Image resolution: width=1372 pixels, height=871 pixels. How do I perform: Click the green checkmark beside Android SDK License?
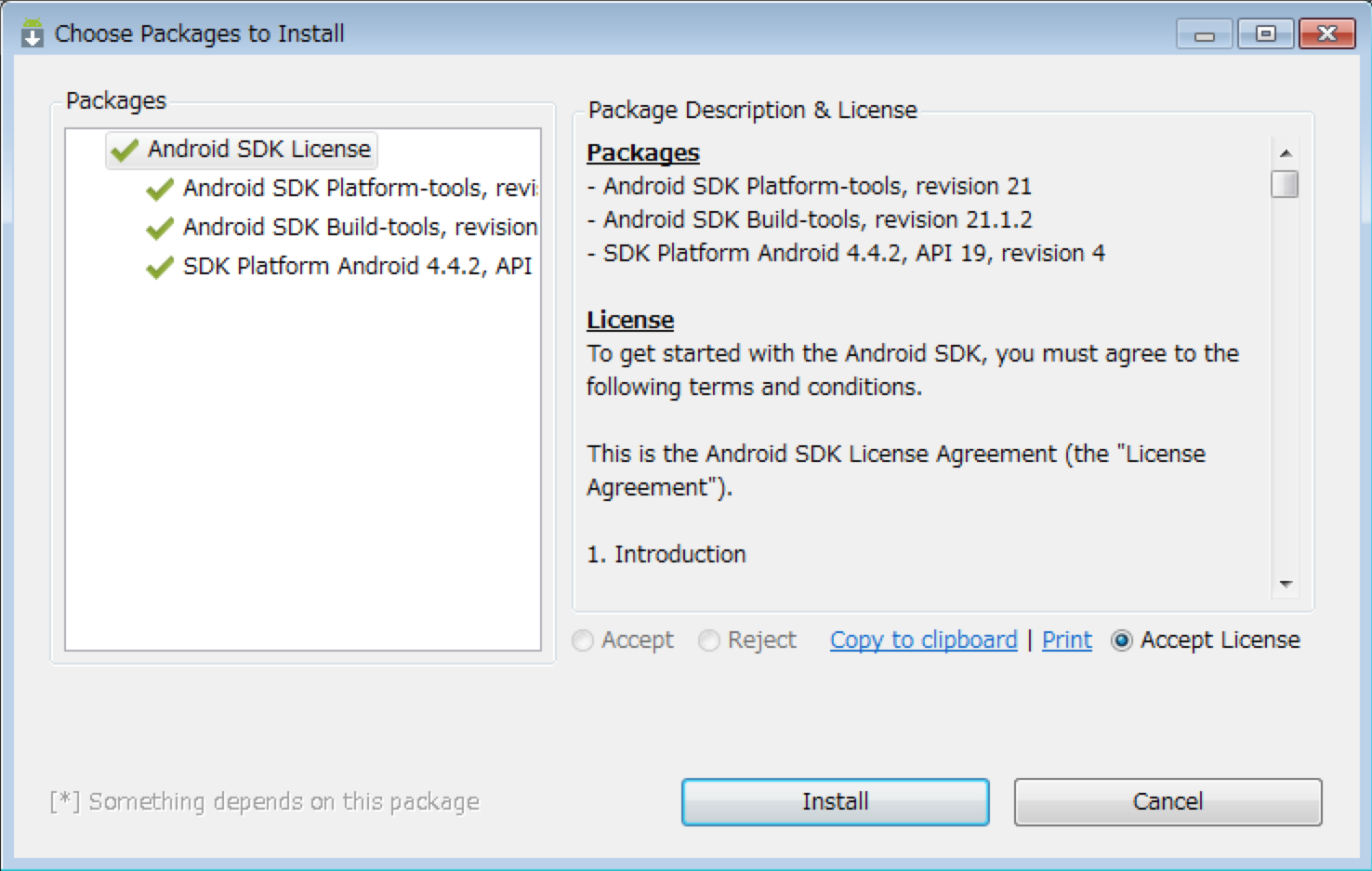[124, 150]
